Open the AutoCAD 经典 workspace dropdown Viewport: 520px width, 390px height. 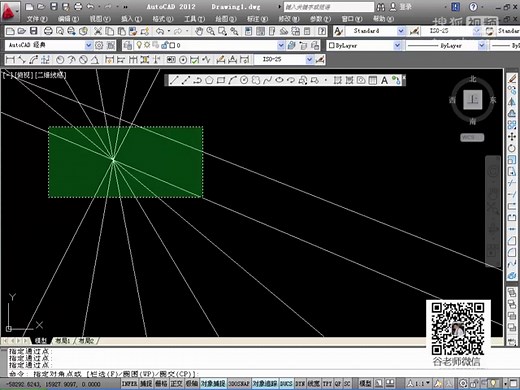coord(89,45)
